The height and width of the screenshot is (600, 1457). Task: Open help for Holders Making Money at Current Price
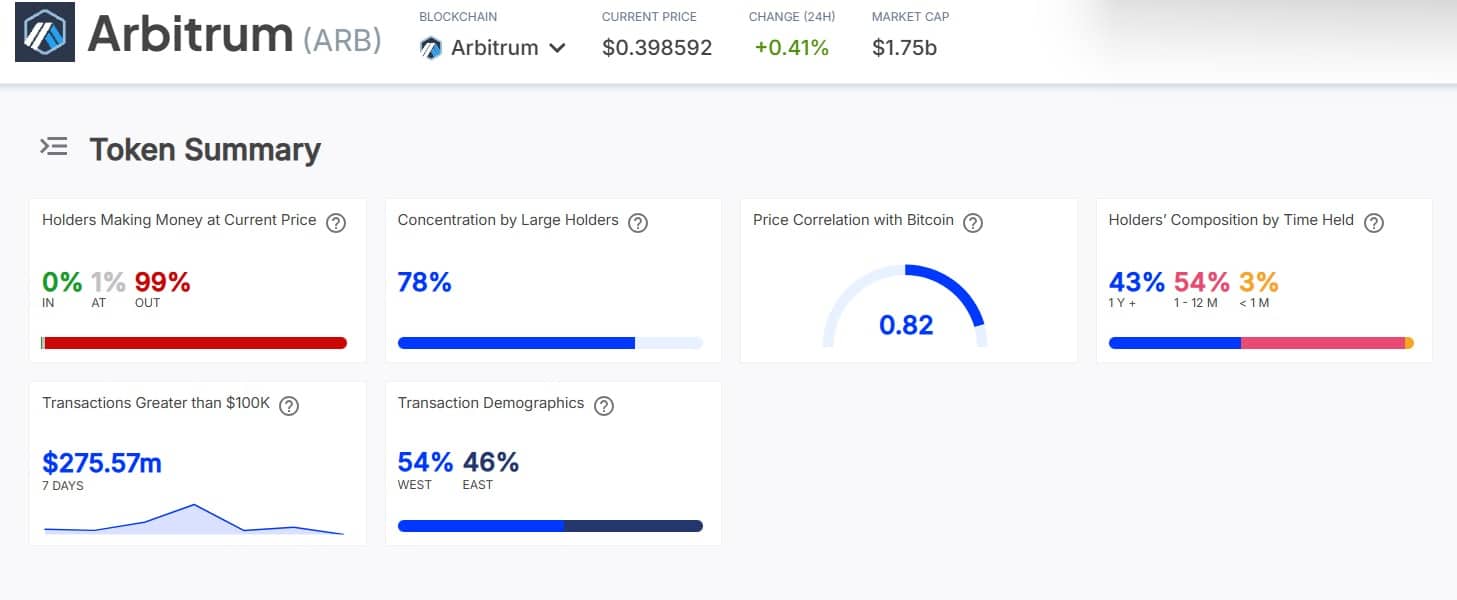(336, 223)
